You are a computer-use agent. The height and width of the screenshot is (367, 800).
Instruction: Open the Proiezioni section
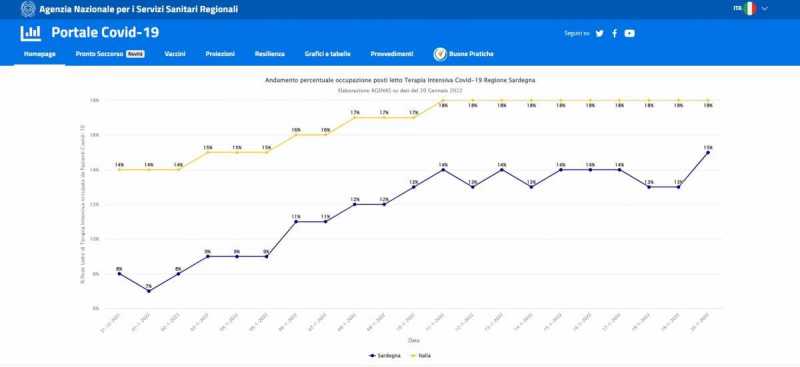coord(220,54)
